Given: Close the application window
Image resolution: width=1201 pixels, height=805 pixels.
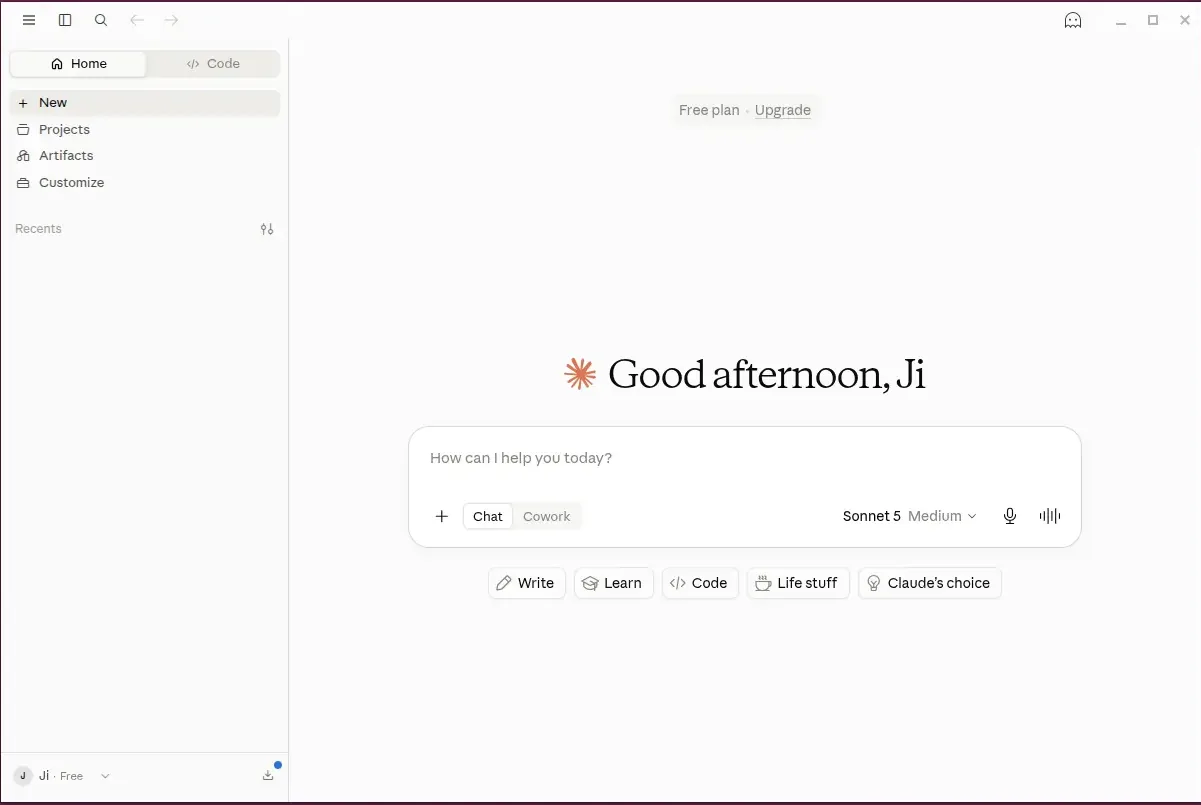Looking at the screenshot, I should [x=1183, y=20].
